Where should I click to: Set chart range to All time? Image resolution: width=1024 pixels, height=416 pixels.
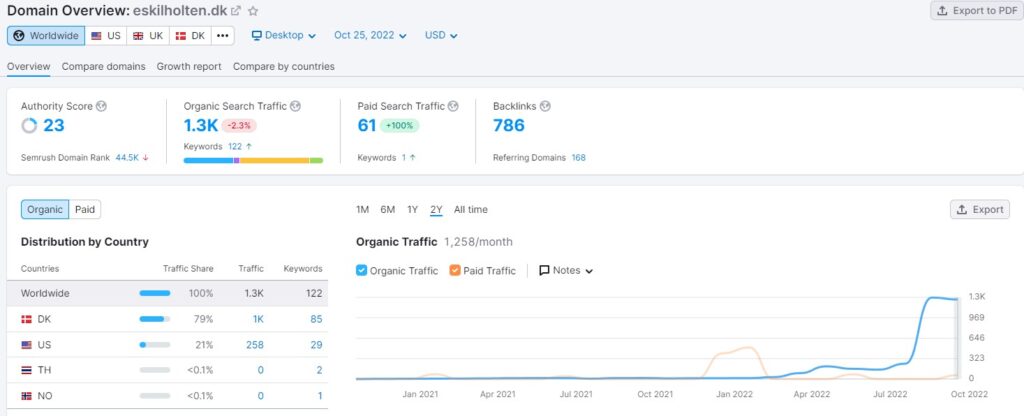471,210
